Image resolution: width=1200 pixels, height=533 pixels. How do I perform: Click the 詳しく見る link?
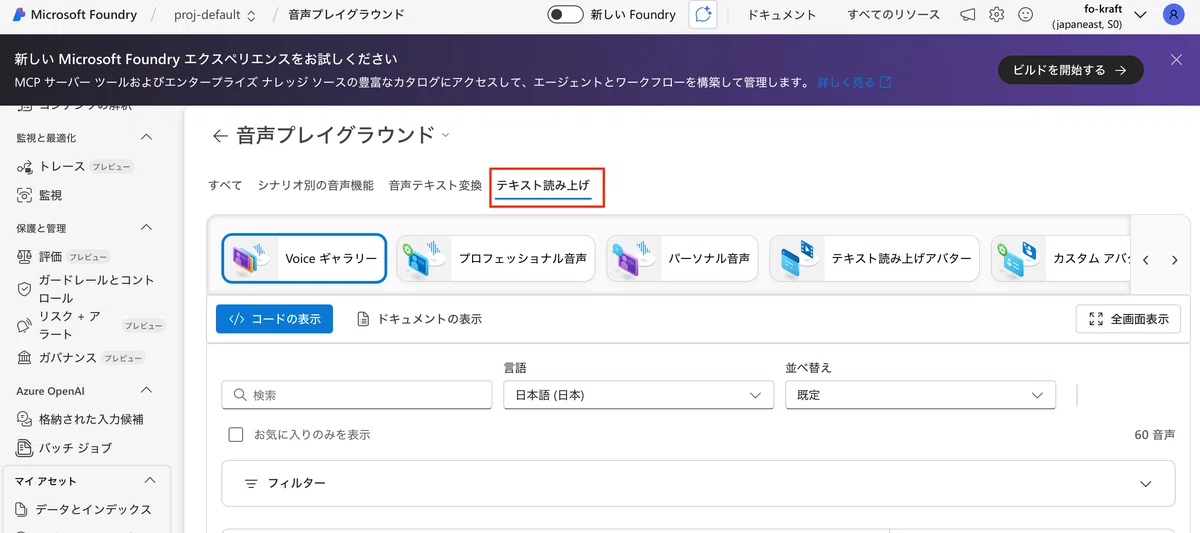(x=854, y=82)
